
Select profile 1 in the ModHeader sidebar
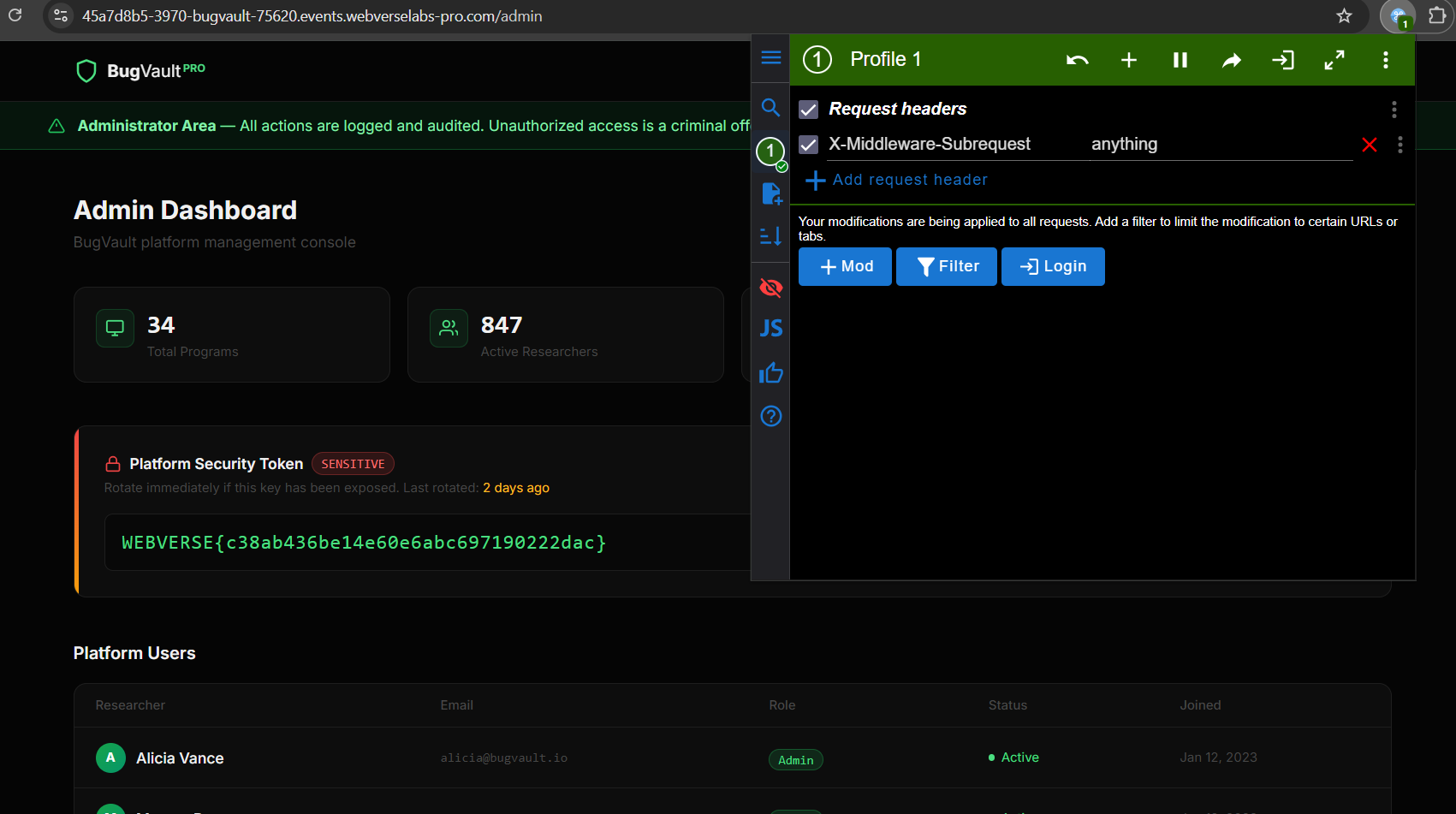pos(770,152)
